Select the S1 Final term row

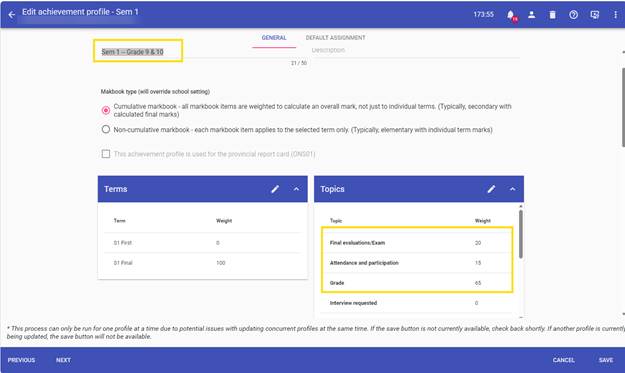(202, 263)
